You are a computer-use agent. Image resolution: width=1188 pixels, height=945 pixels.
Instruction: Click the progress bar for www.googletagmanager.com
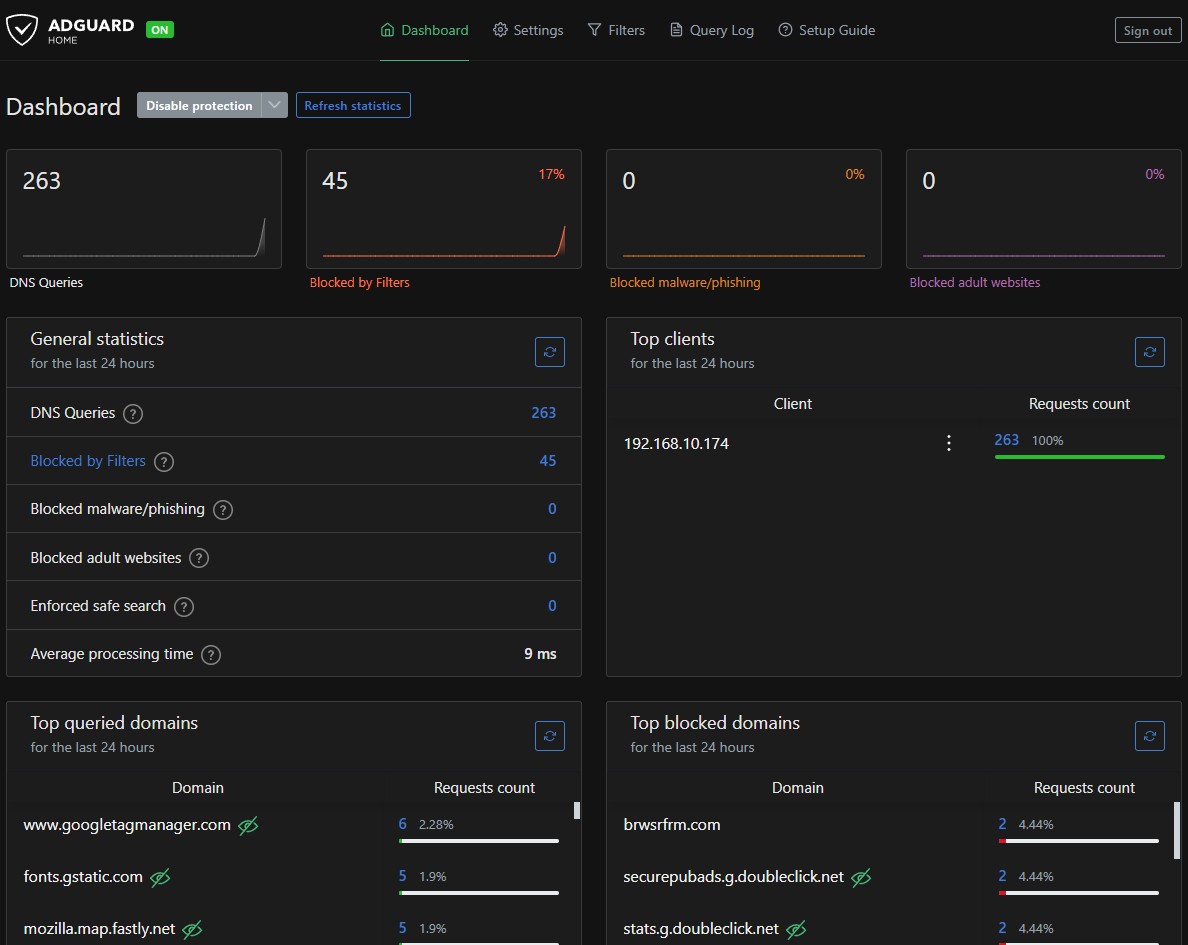tap(479, 841)
